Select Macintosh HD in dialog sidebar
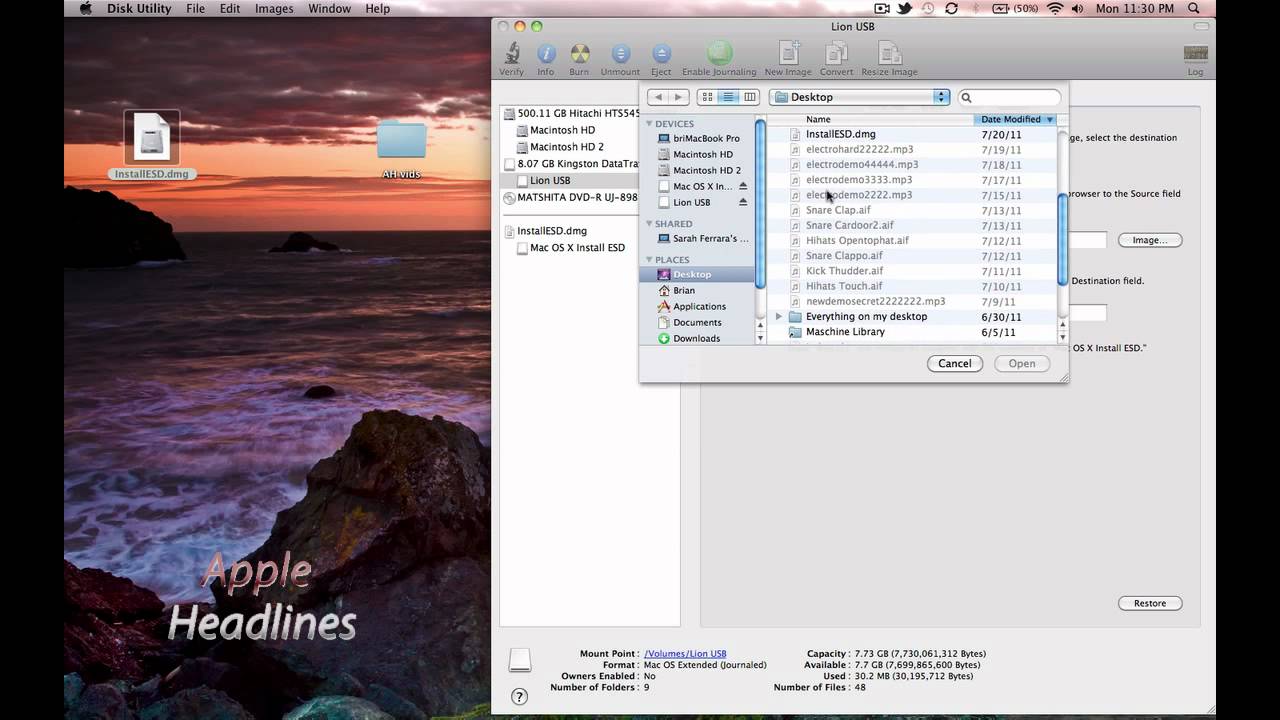 698,154
